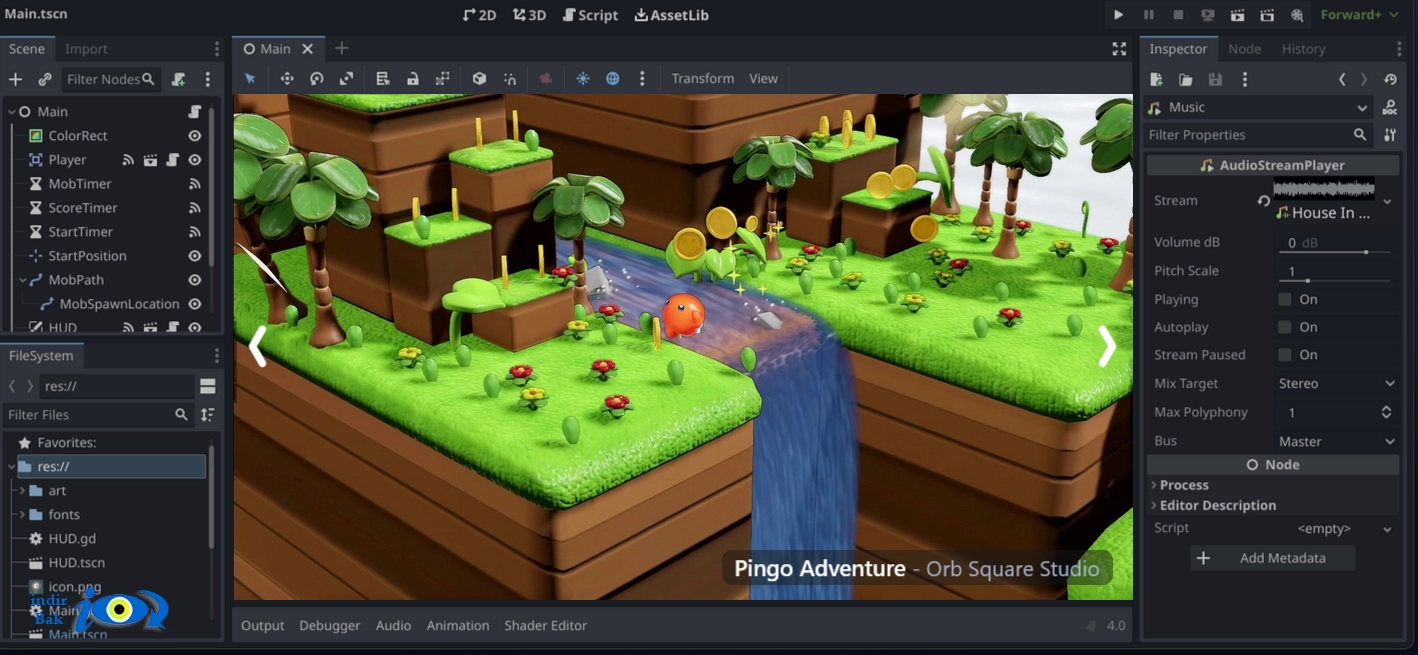Open sun and environment settings dots
The width and height of the screenshot is (1418, 655).
[642, 78]
